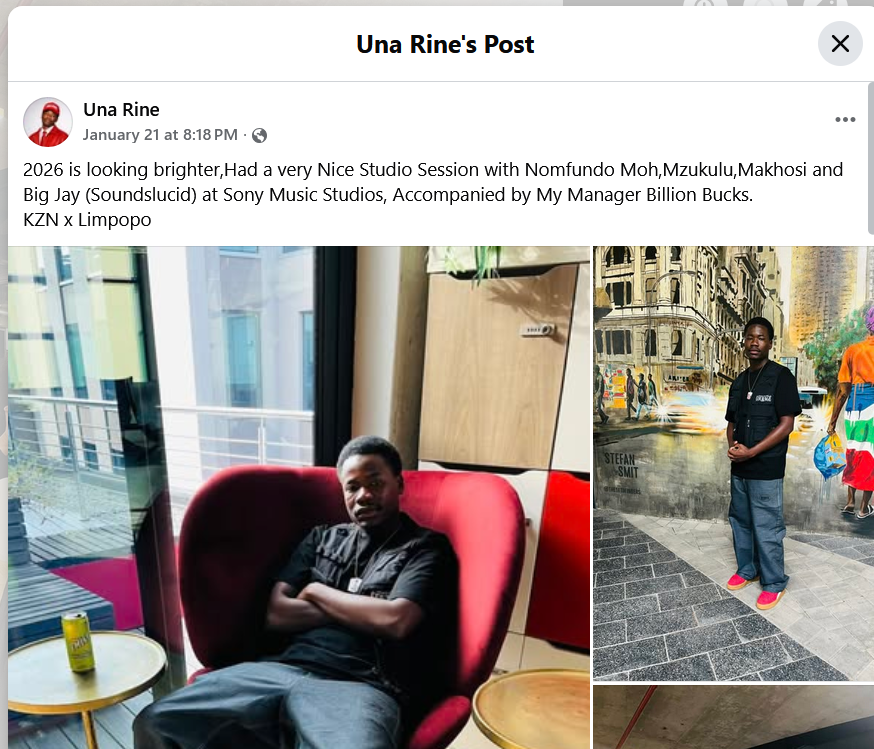Click the Public audience globe icon
This screenshot has width=874, height=749.
(259, 135)
